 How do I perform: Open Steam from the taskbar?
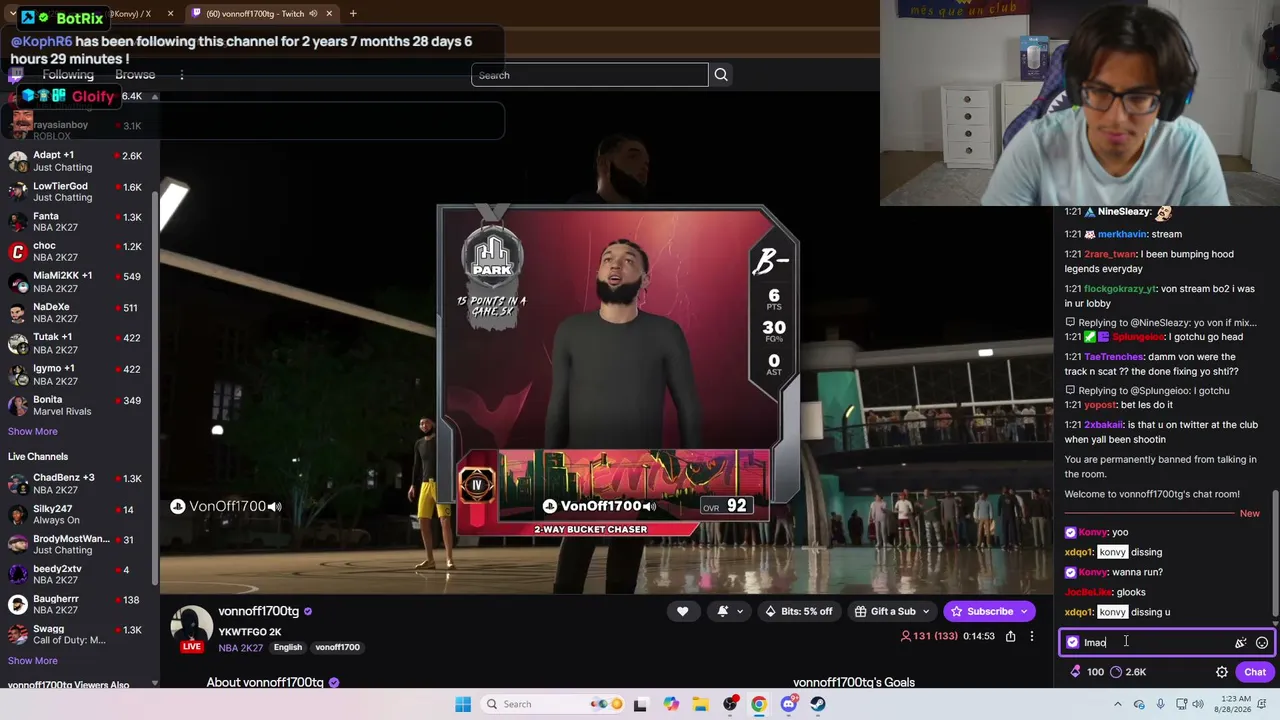click(x=818, y=704)
